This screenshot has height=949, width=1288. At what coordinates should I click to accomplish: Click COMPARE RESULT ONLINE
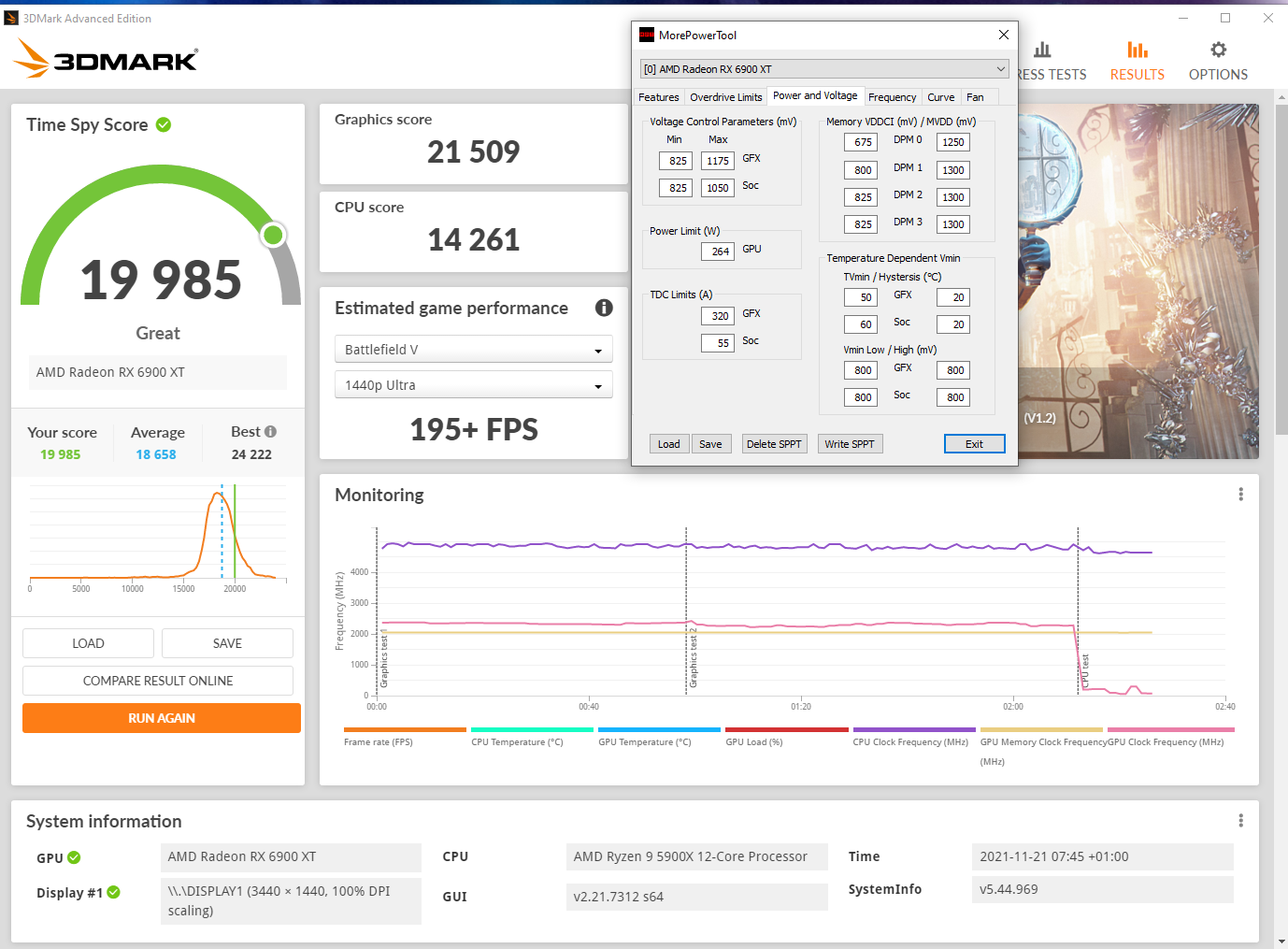click(x=158, y=681)
